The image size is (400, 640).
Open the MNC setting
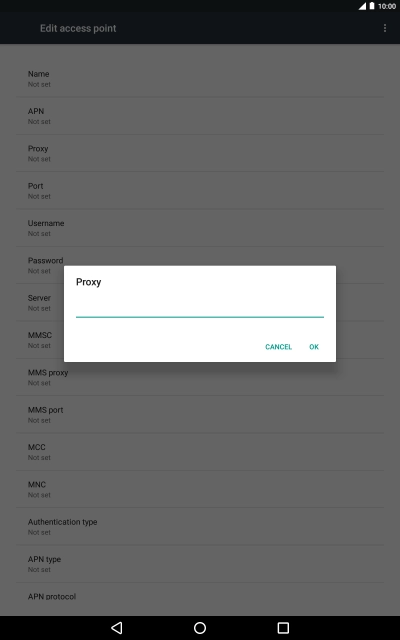point(200,489)
